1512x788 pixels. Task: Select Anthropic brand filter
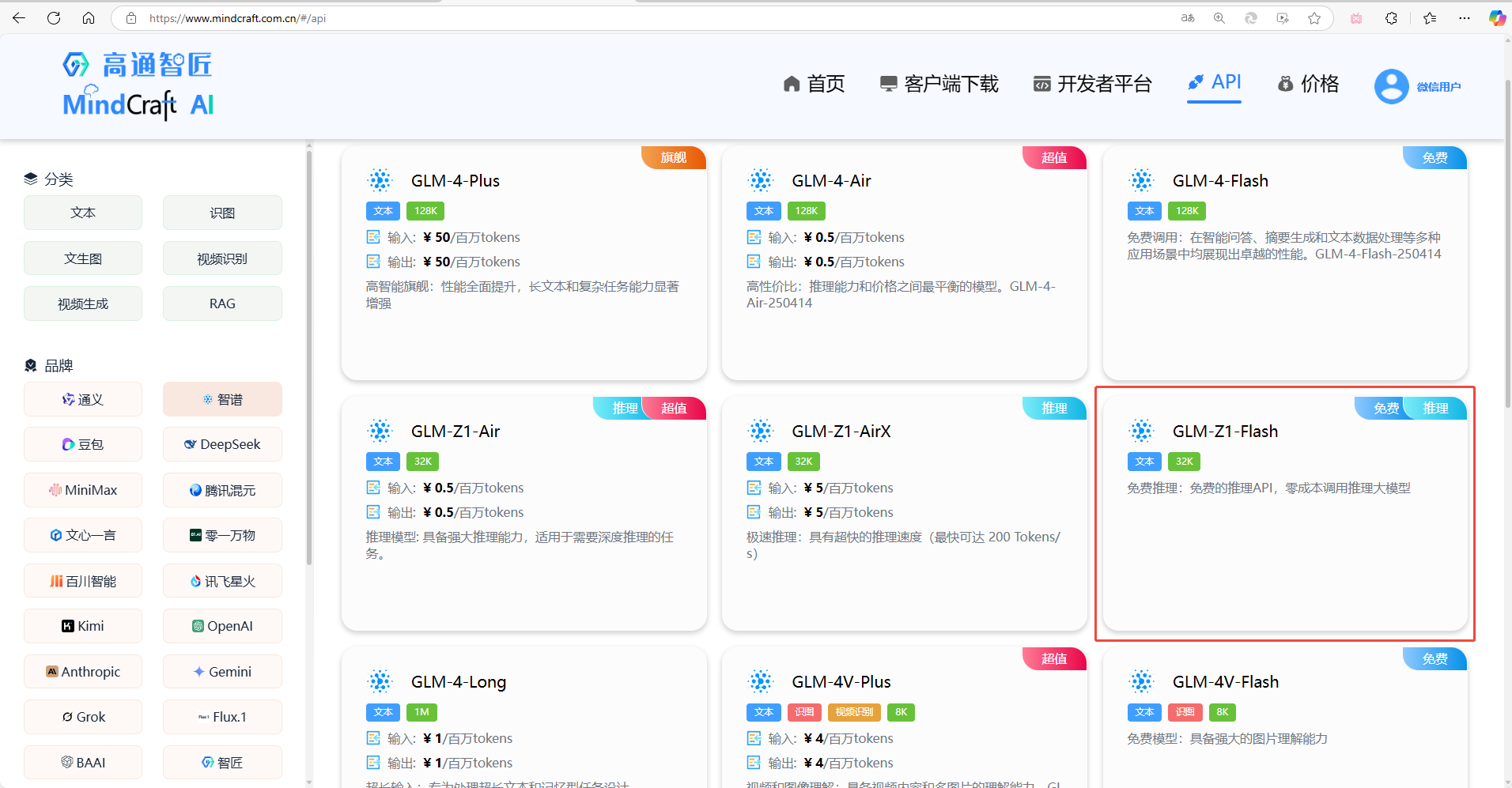pos(83,672)
